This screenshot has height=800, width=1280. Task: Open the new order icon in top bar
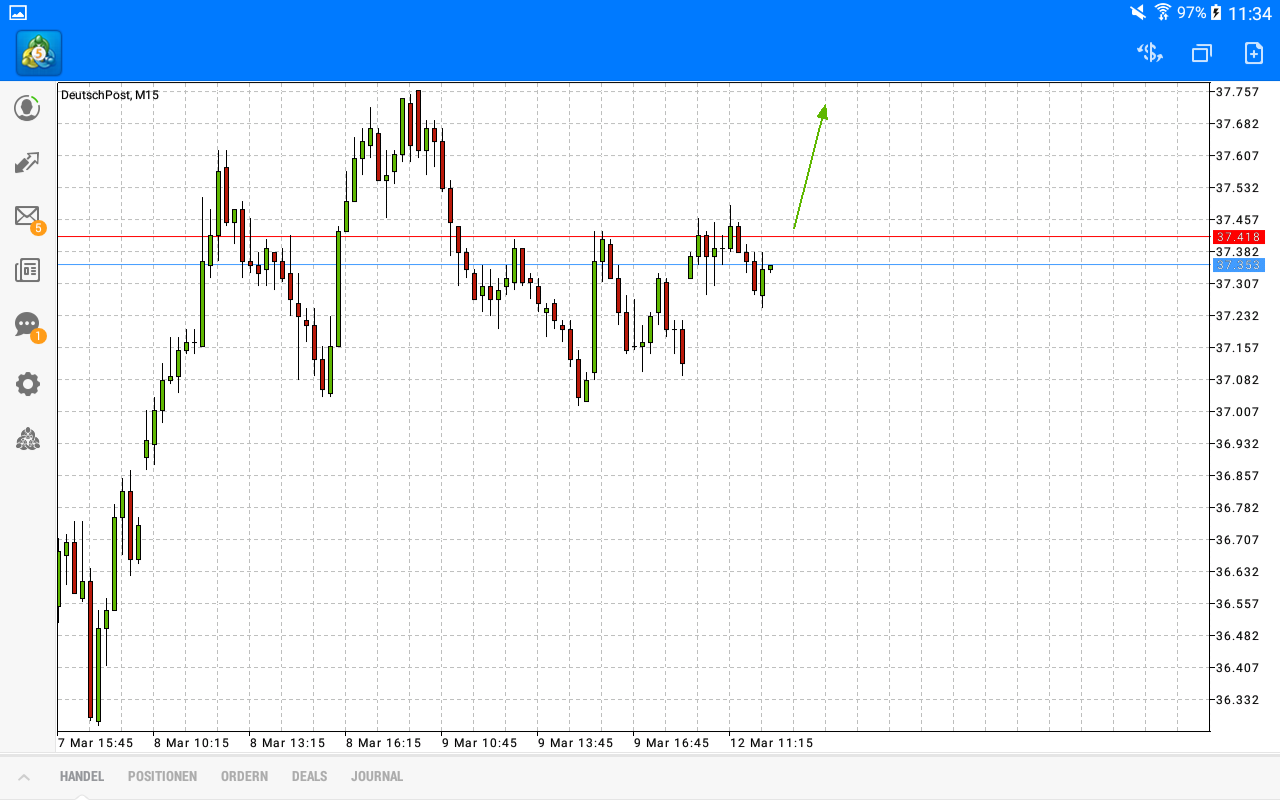click(1252, 53)
